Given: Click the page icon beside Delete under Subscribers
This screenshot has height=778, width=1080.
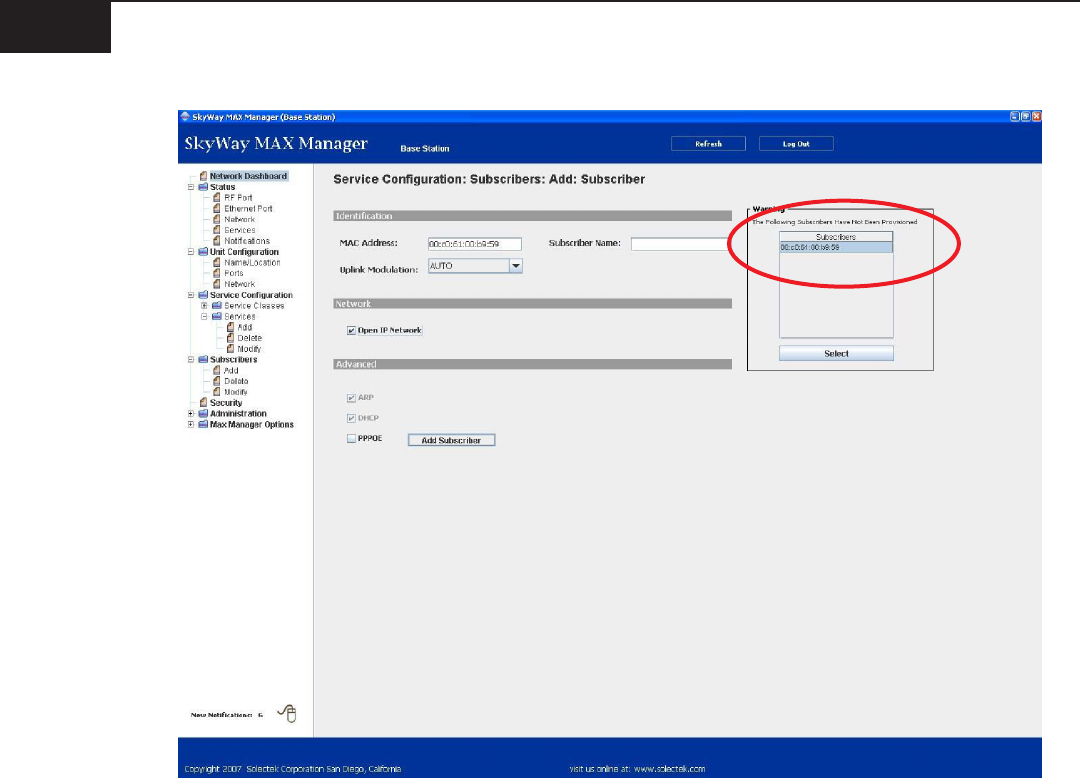Looking at the screenshot, I should coord(217,381).
